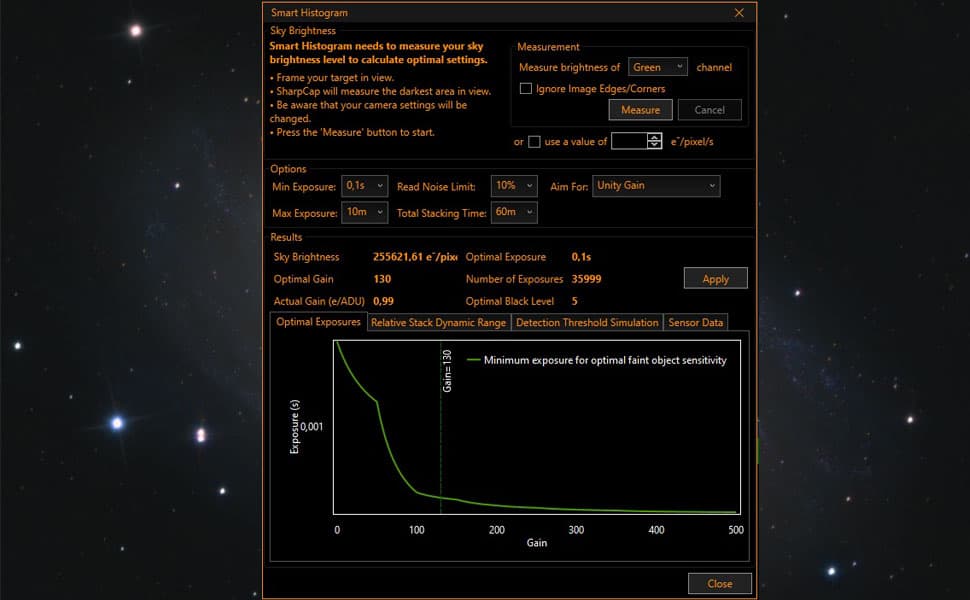Image resolution: width=970 pixels, height=600 pixels.
Task: Change the Total Stacking Time dropdown
Action: (514, 212)
